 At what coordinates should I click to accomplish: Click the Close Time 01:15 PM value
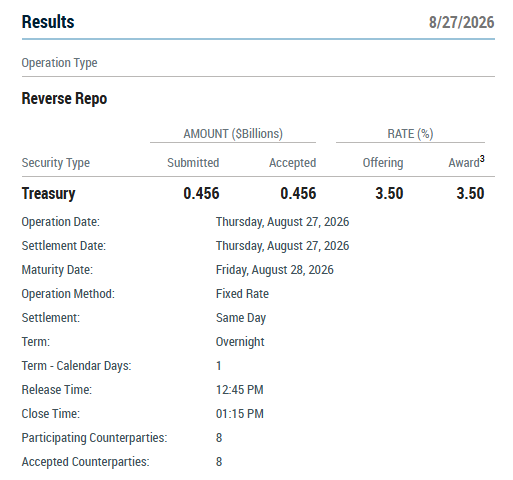click(240, 414)
